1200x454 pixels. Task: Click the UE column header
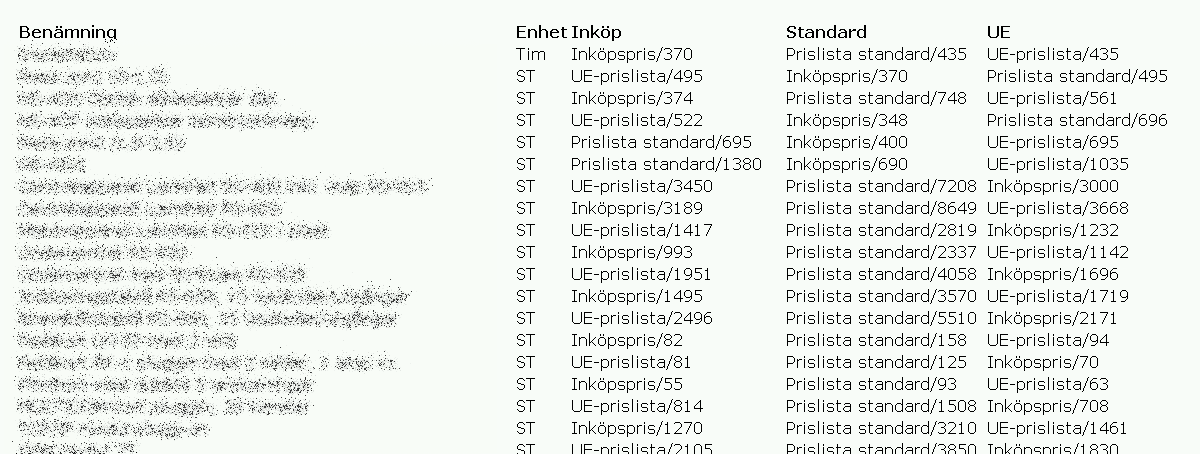coord(998,32)
